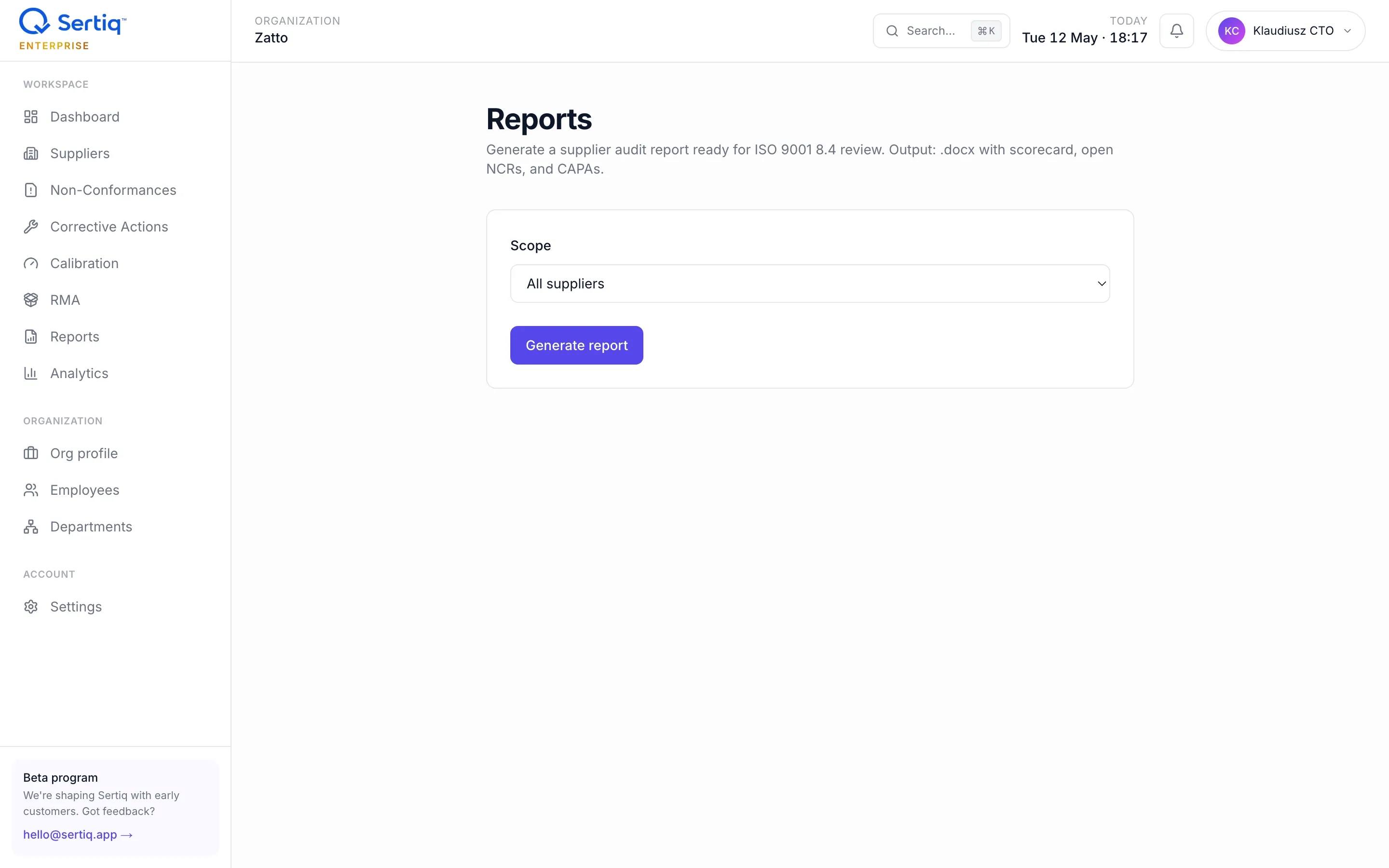Click the Tue 12 May 18:17 date
Image resolution: width=1389 pixels, height=868 pixels.
[x=1084, y=38]
